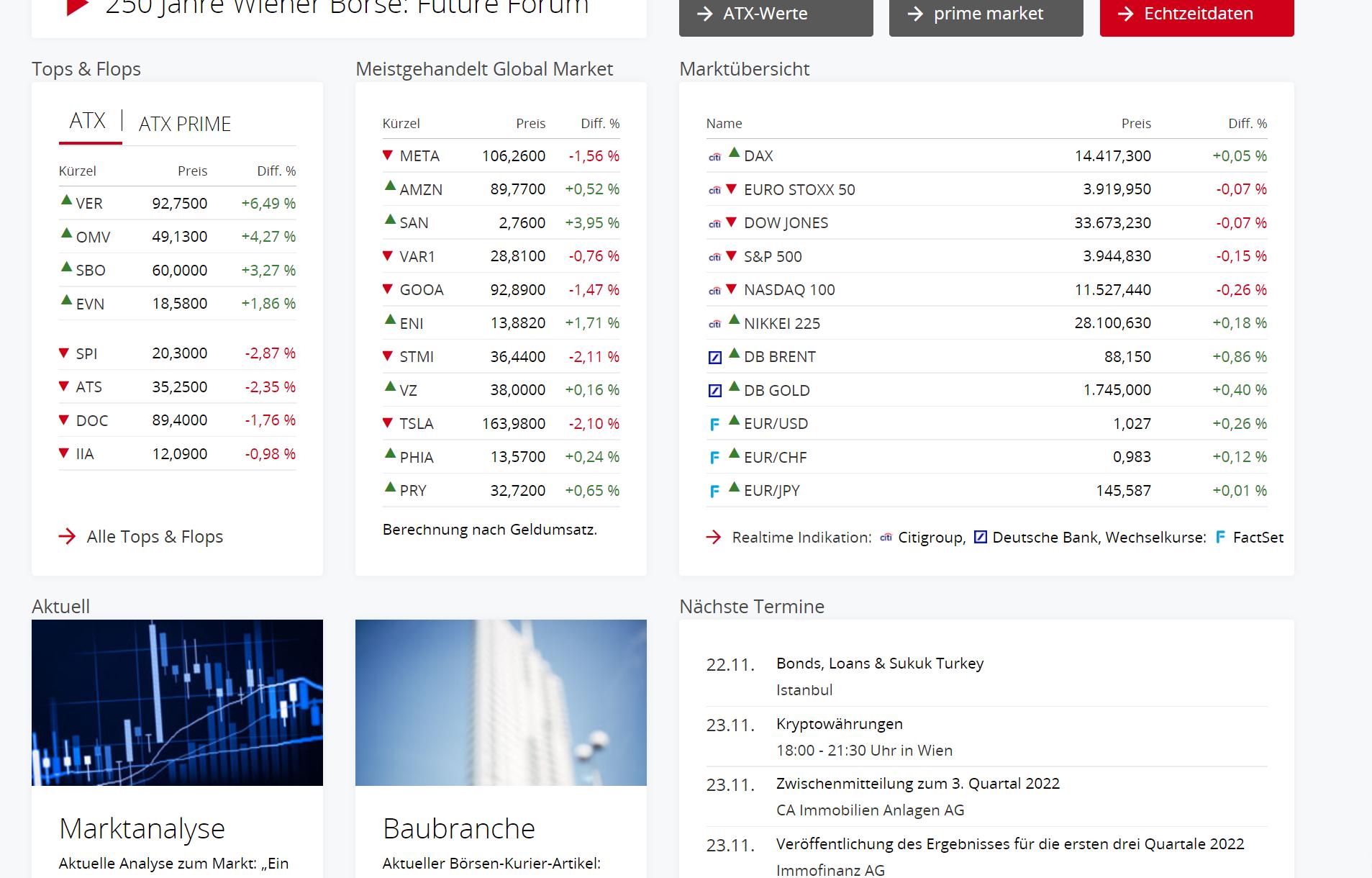This screenshot has height=878, width=1372.
Task: Click the EURO STOXX 50 index name
Action: pos(799,190)
